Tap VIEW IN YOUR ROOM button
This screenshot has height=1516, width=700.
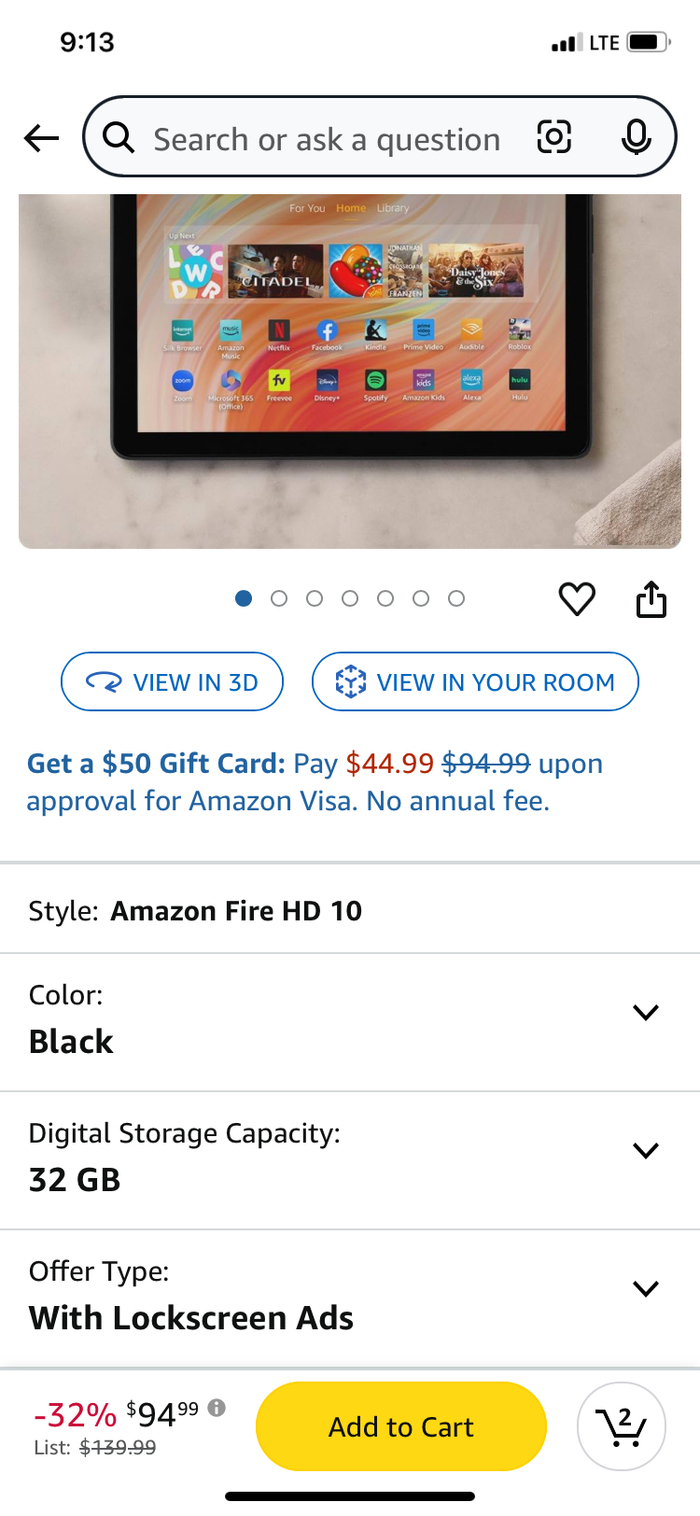click(x=475, y=682)
